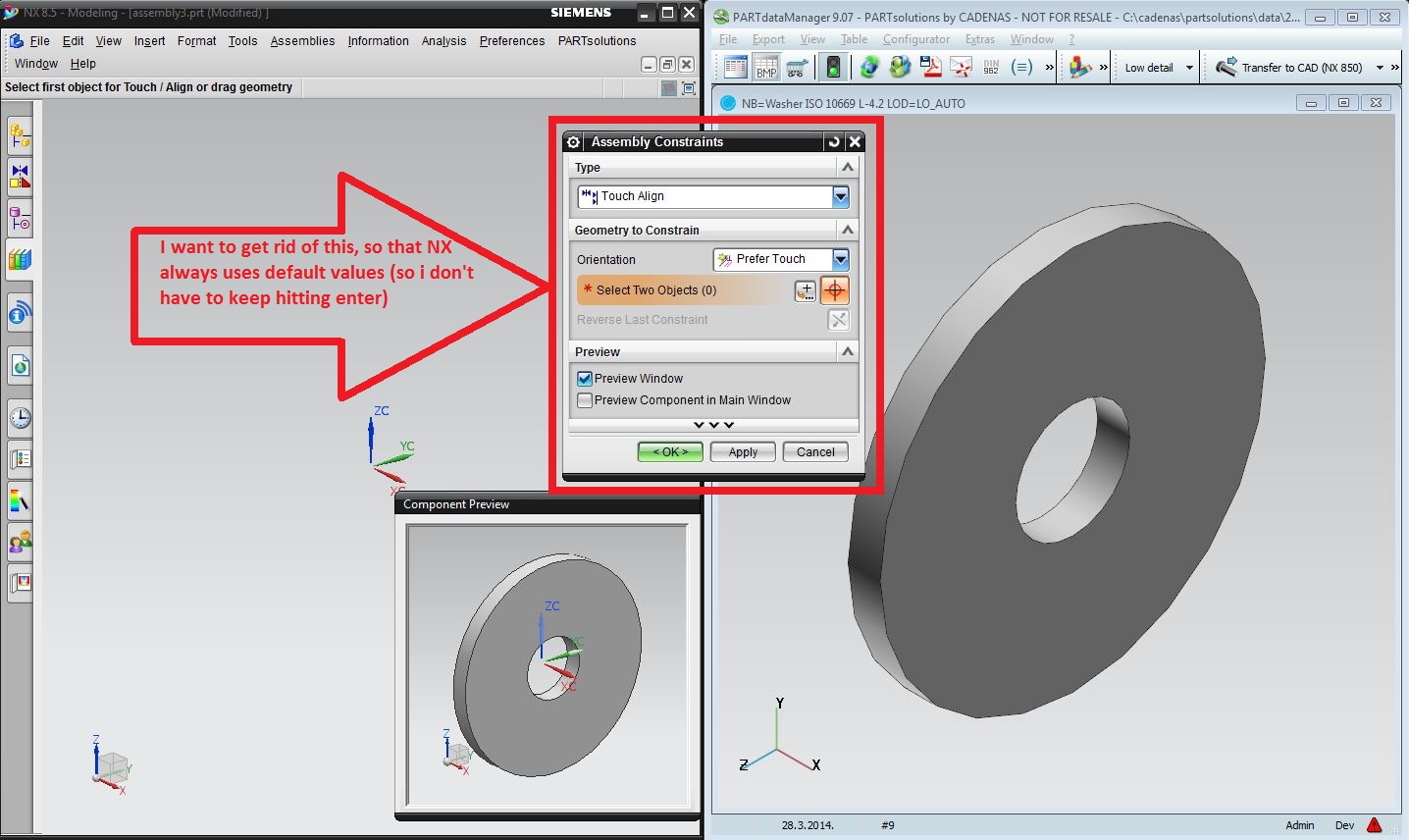
Task: Click the PDF email envelope icon in PARTdataManager
Action: 961,68
